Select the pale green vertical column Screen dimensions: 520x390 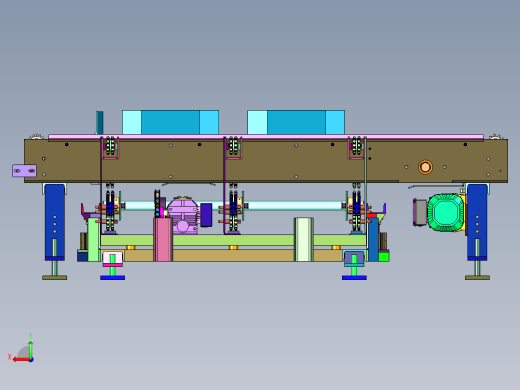click(x=304, y=239)
